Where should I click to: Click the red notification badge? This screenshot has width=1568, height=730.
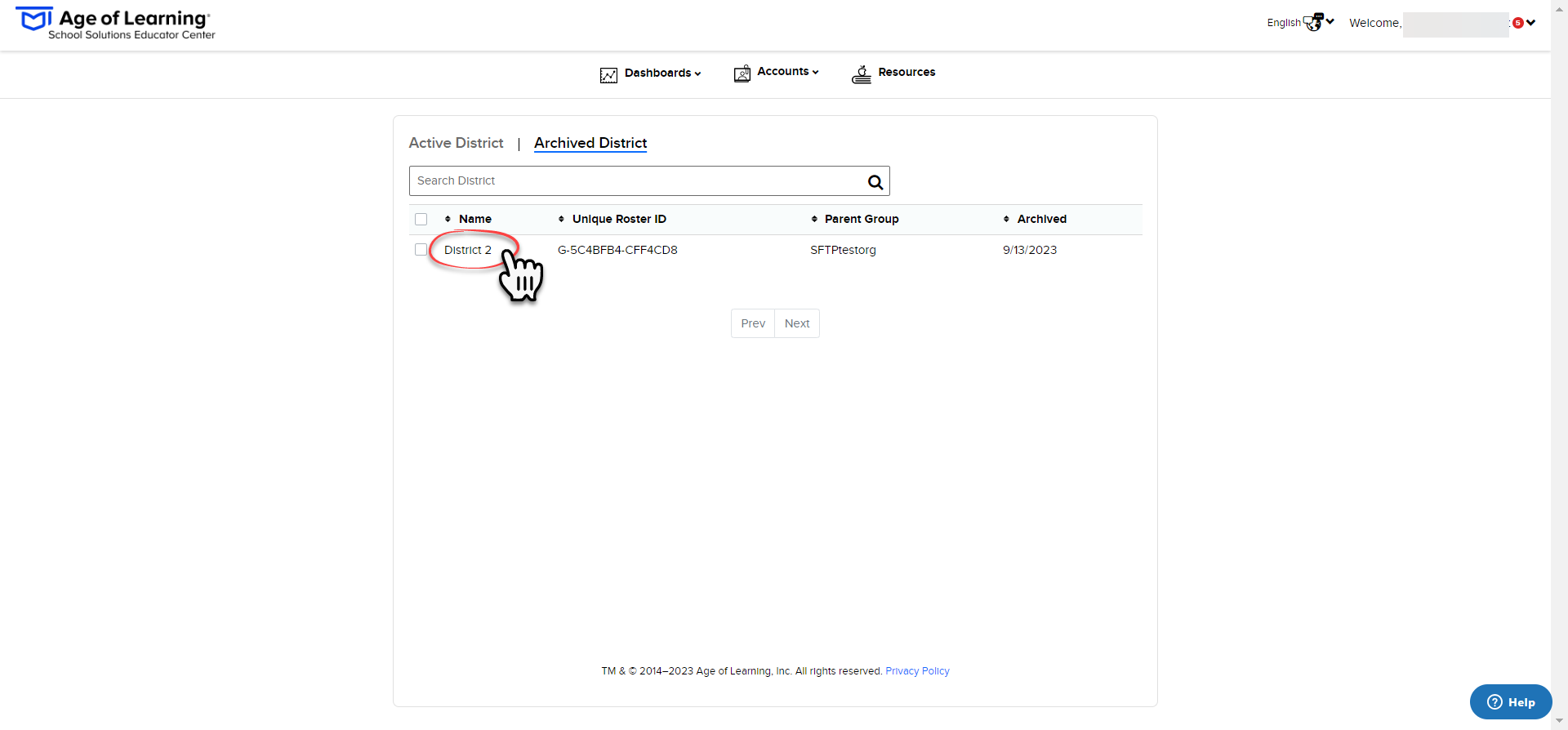pos(1517,23)
